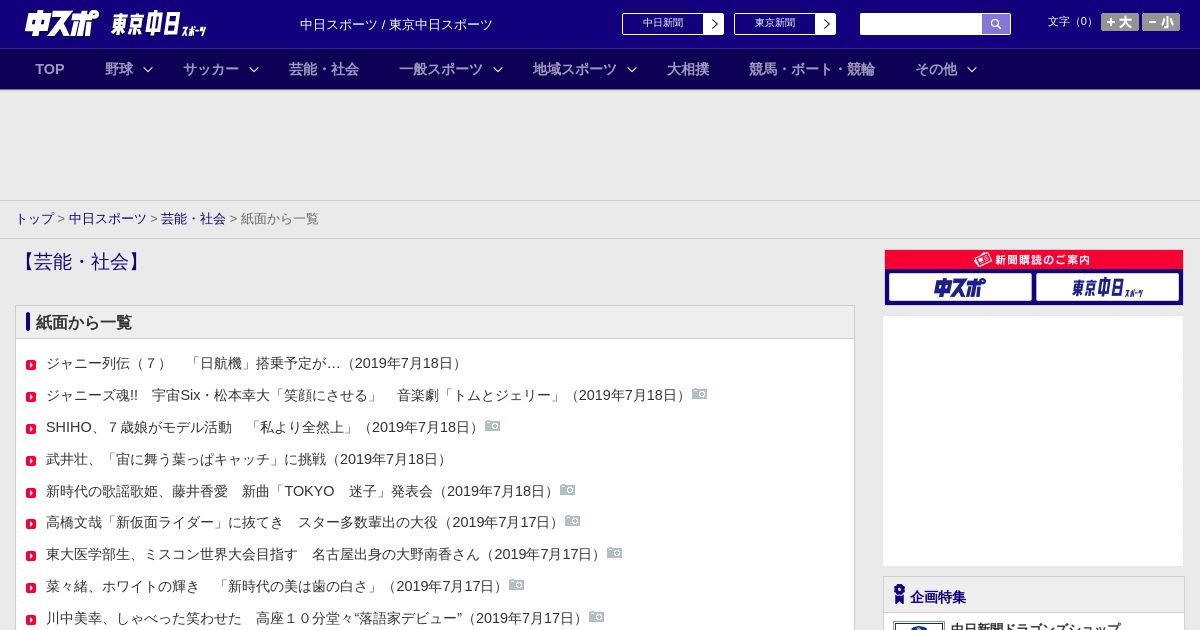
Task: Focus the header search input field
Action: 921,24
